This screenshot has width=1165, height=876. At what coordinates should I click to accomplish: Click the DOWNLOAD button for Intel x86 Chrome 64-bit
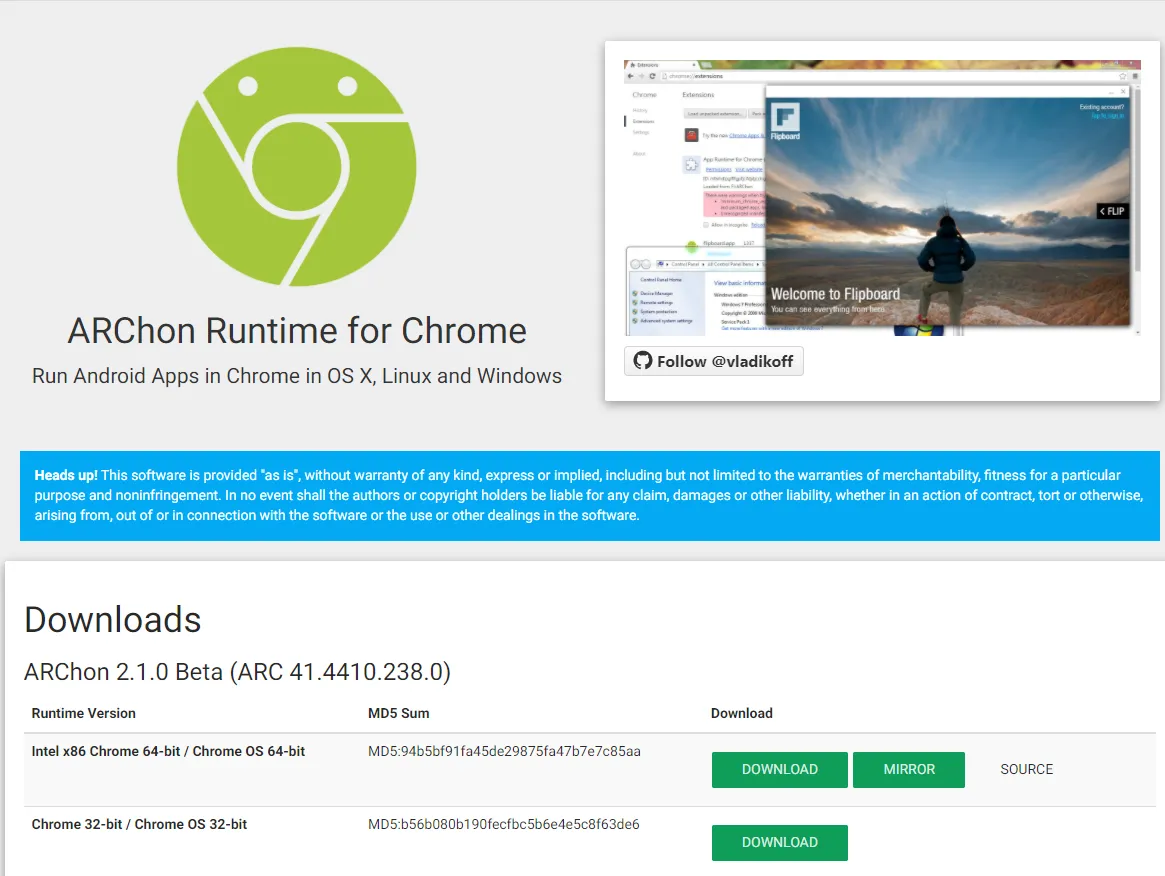pos(779,769)
